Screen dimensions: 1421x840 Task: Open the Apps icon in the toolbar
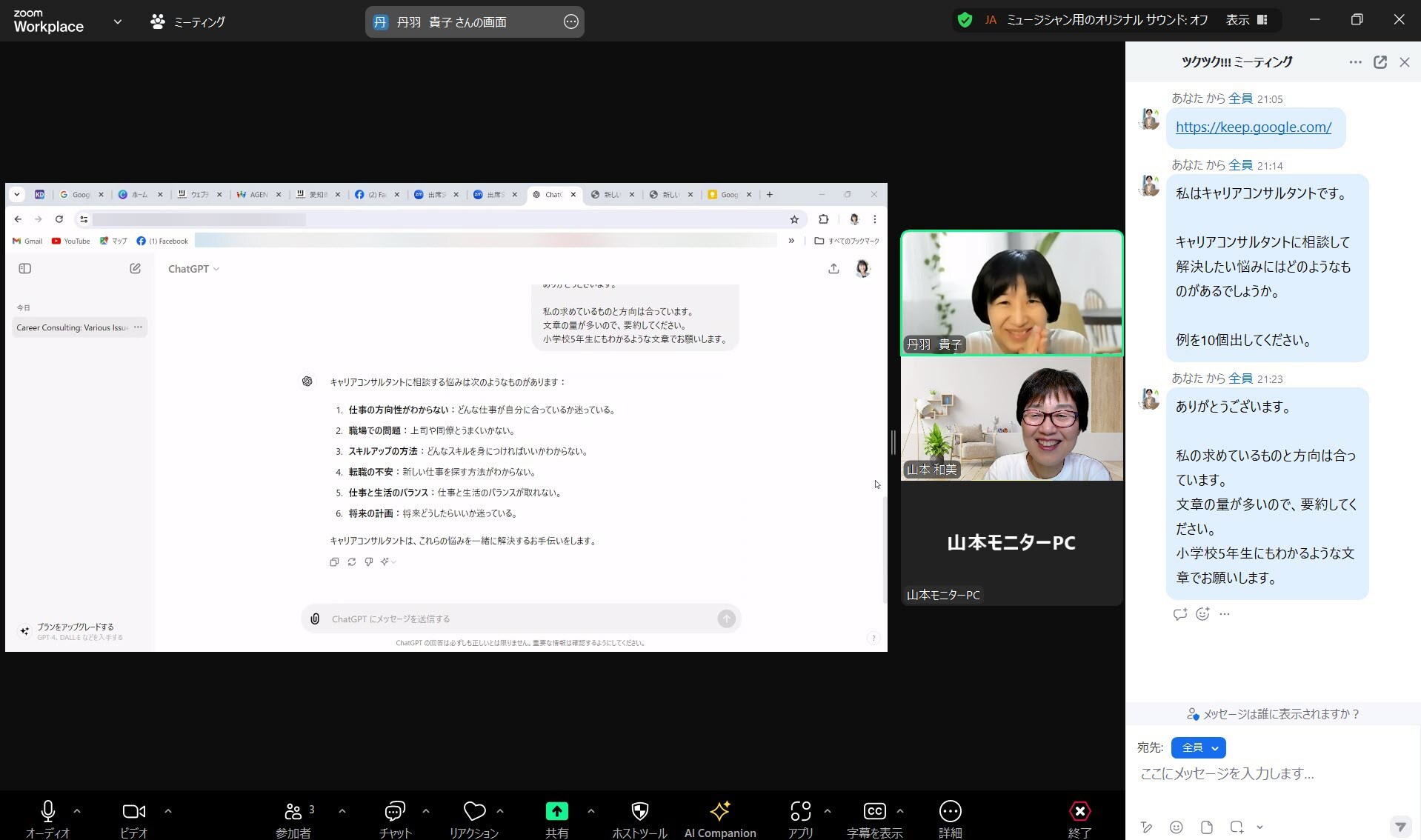(800, 812)
